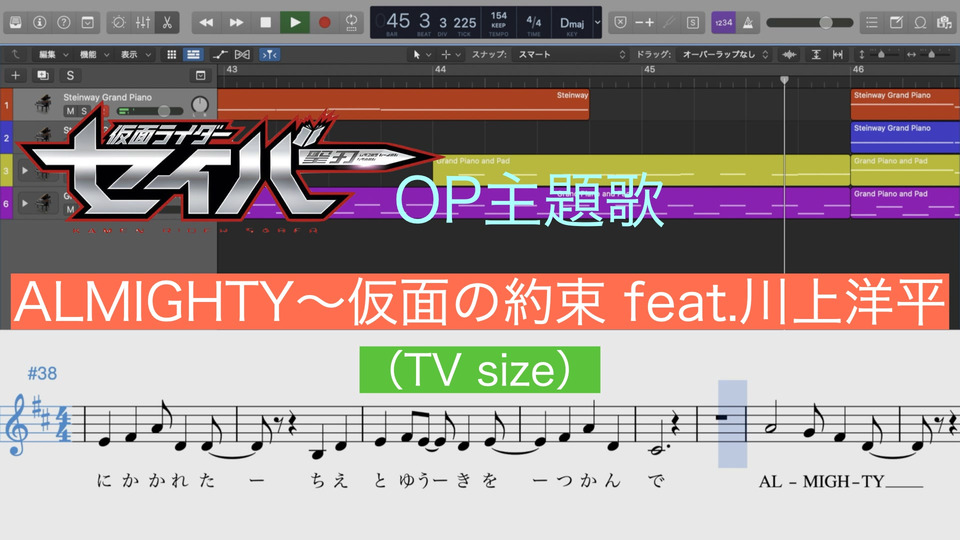
Task: Open Smart Controls dial icon
Action: coord(119,23)
